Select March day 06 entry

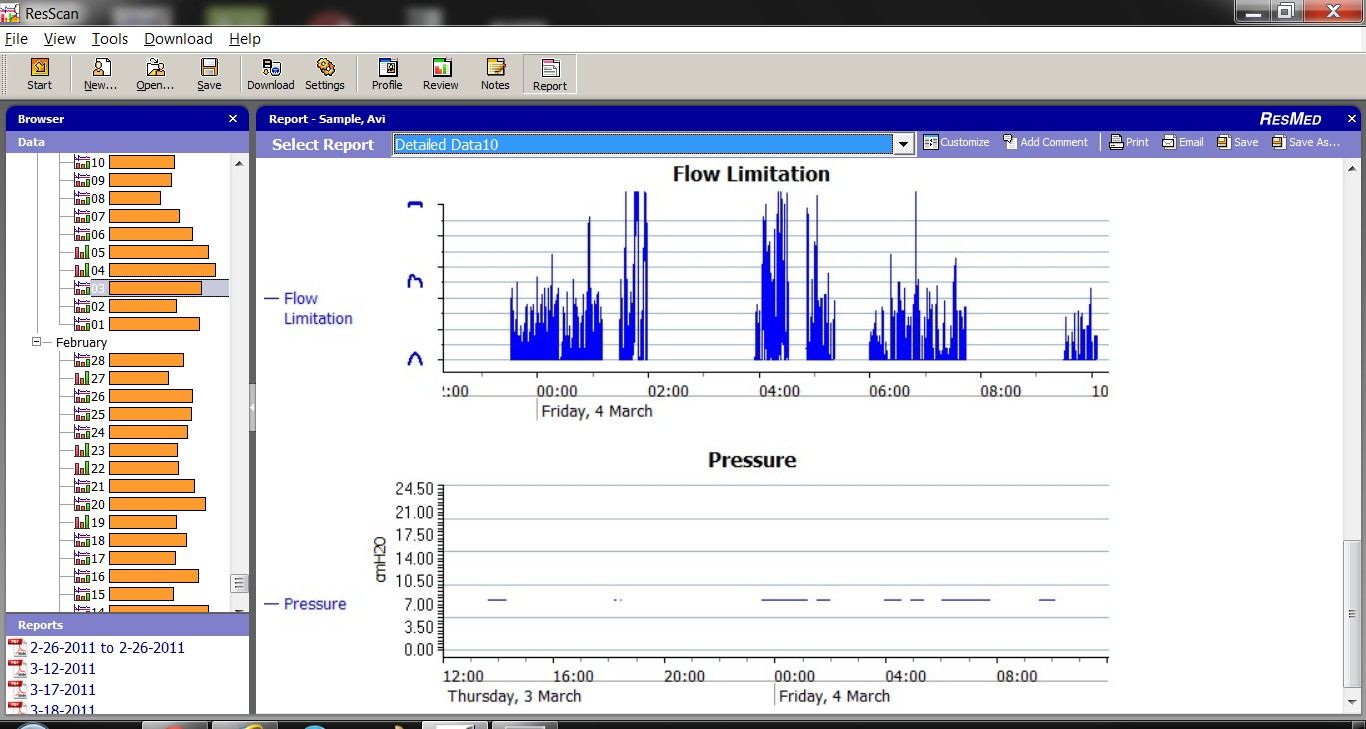click(134, 234)
